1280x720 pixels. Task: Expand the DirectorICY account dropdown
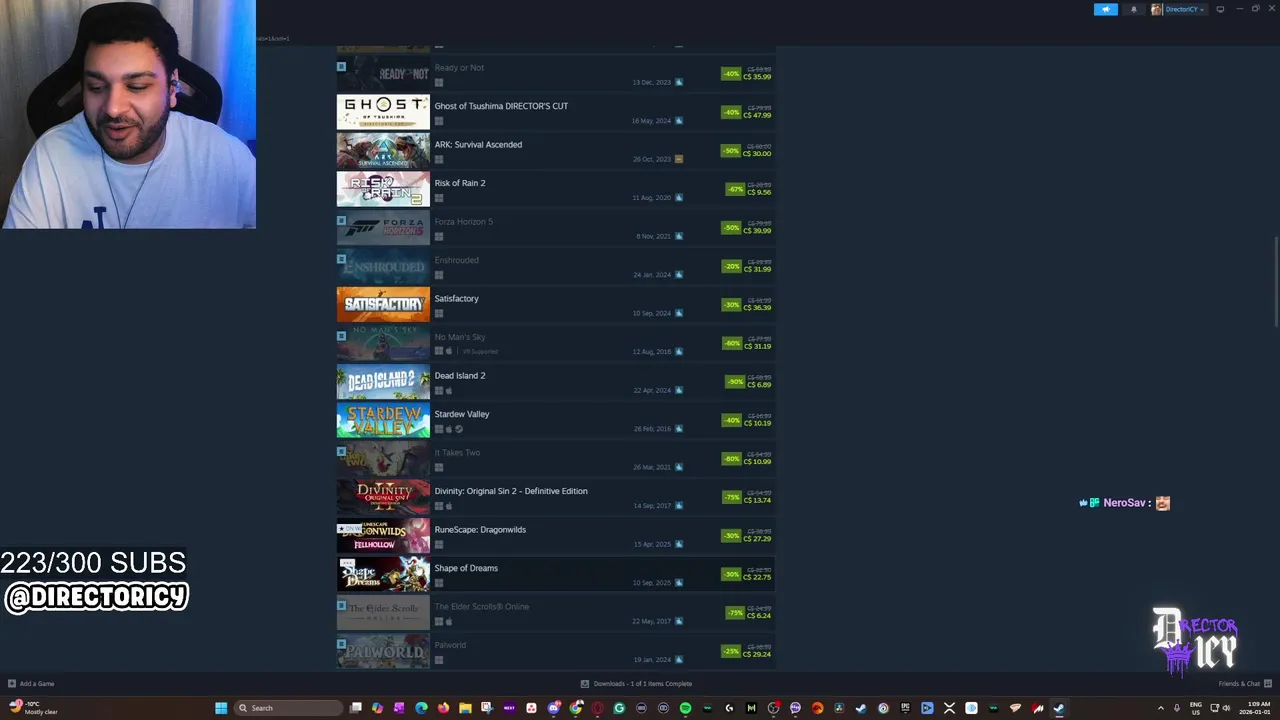click(1185, 9)
